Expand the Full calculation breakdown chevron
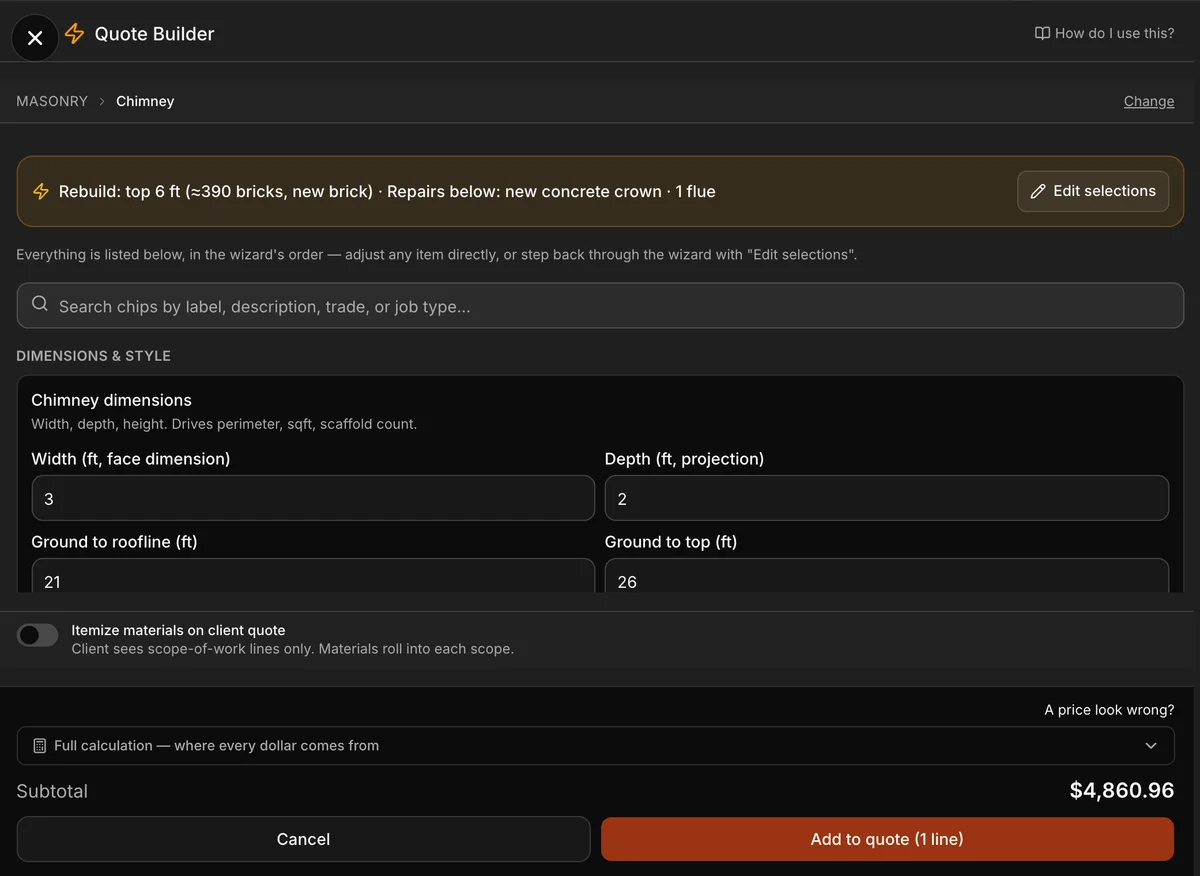The width and height of the screenshot is (1200, 876). [x=1151, y=746]
